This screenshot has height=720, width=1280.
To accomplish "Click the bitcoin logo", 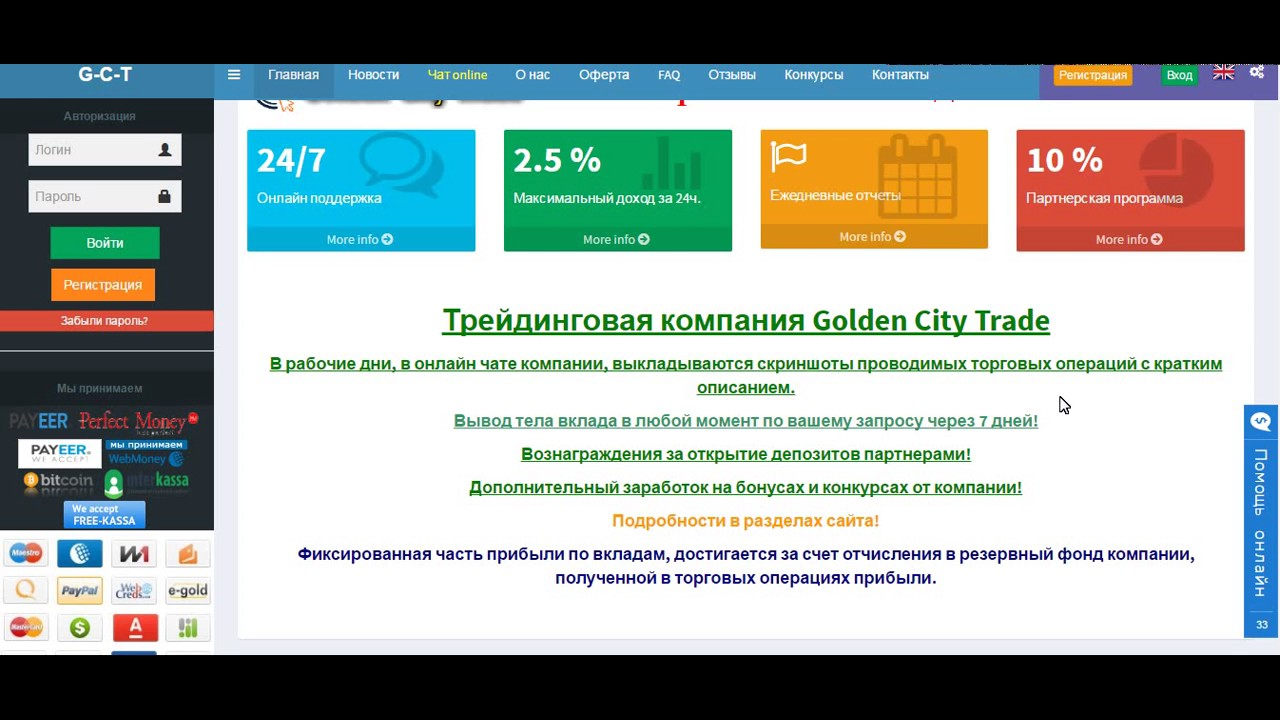I will click(58, 482).
